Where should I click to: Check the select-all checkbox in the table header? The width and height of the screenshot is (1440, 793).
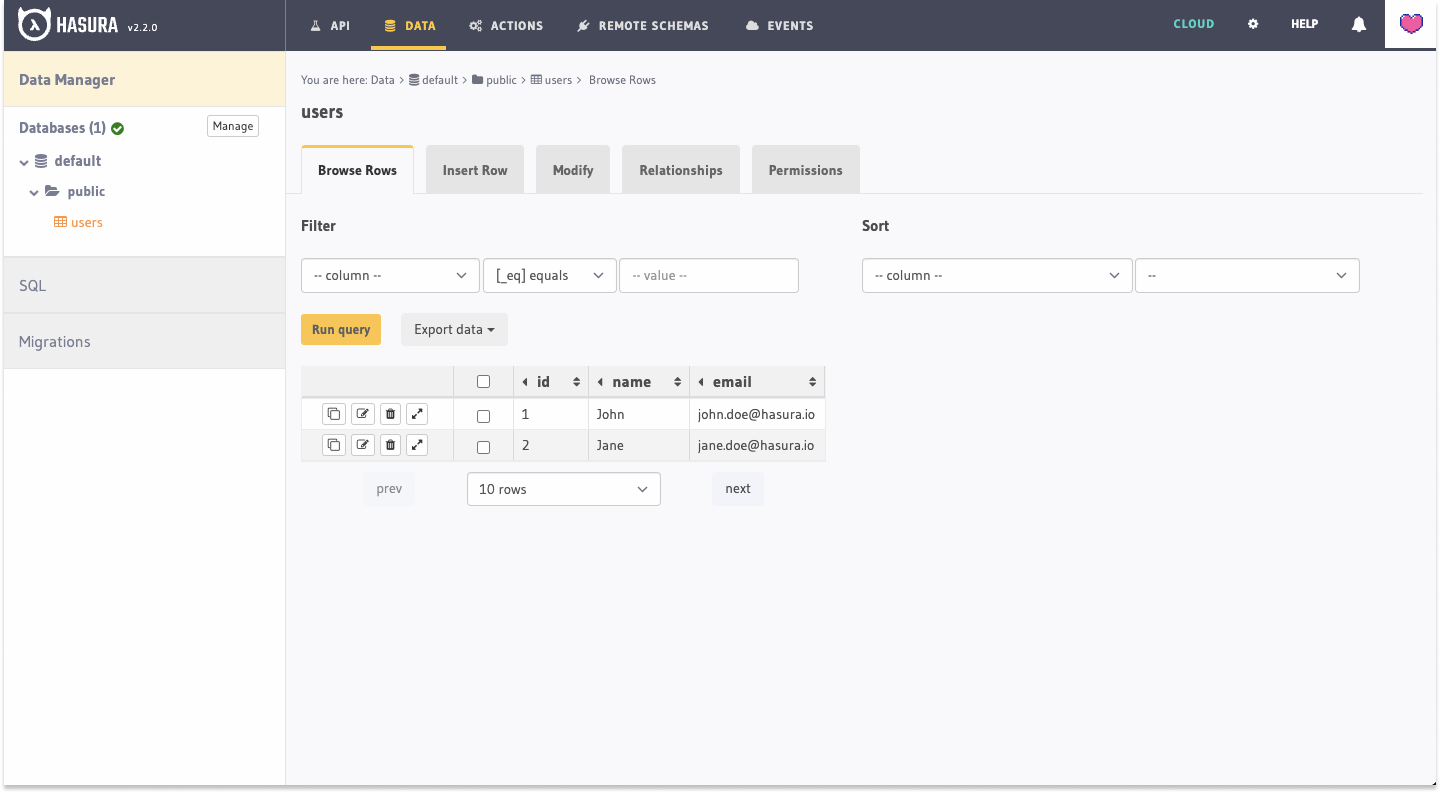483,381
